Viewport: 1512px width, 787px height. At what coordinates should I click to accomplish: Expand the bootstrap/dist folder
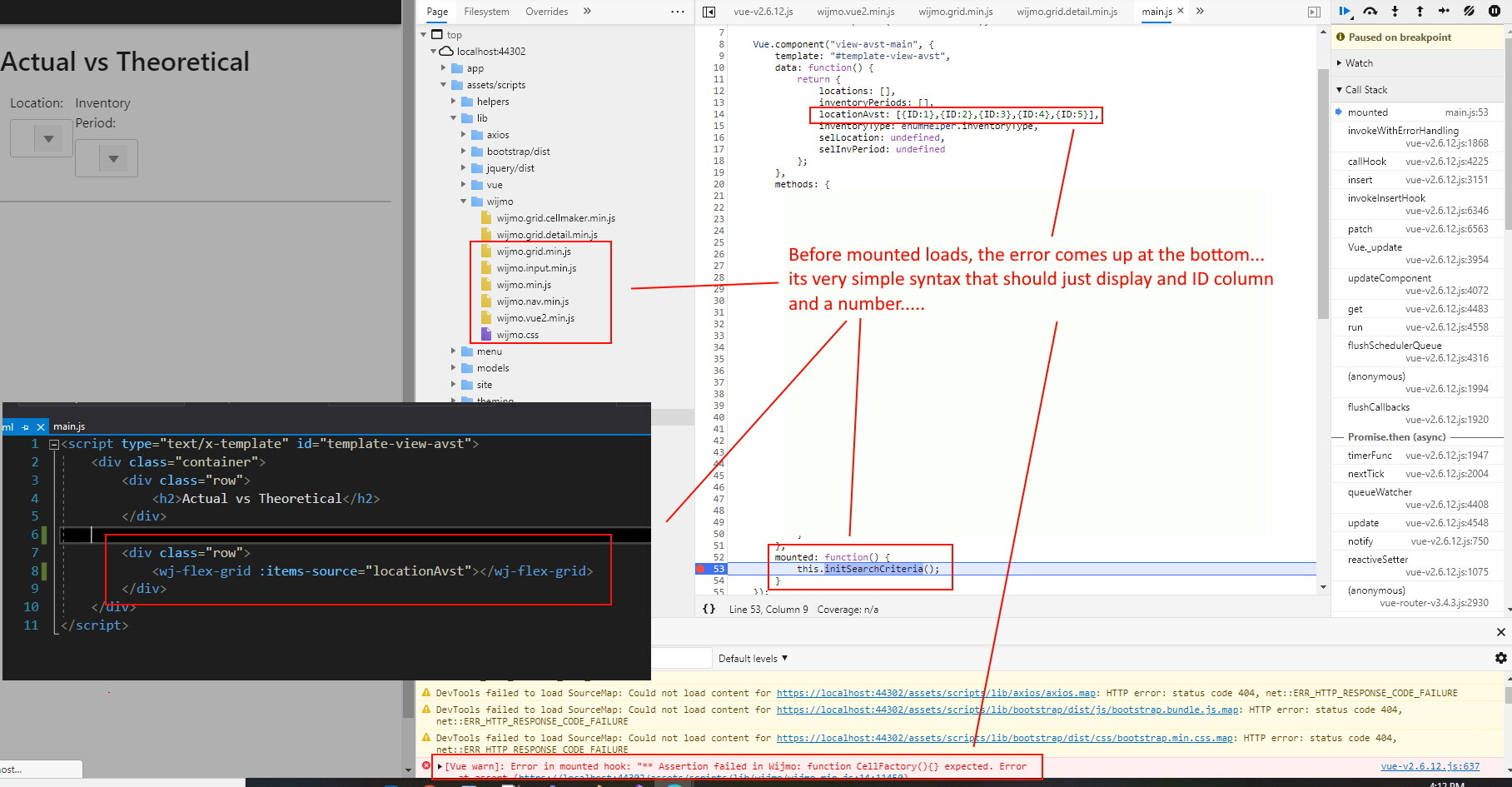tap(464, 152)
